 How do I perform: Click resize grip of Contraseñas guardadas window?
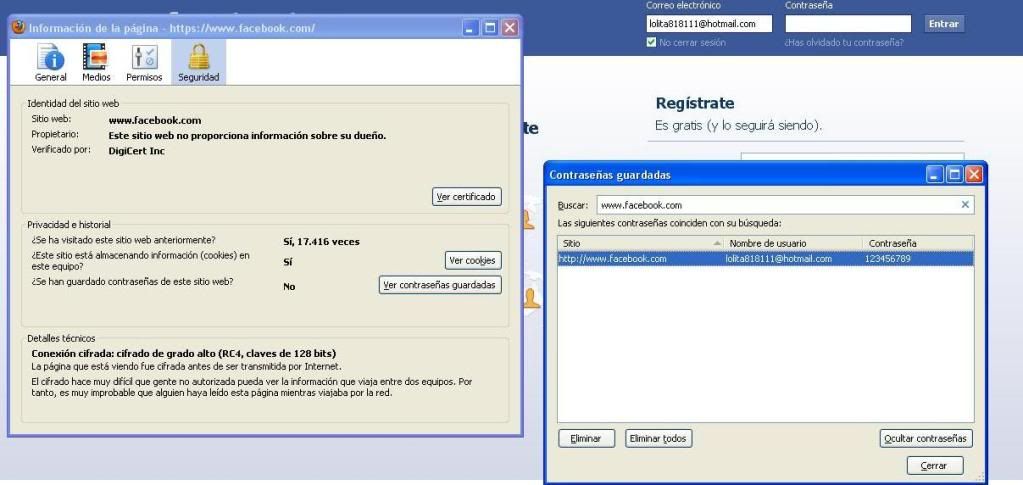979,477
